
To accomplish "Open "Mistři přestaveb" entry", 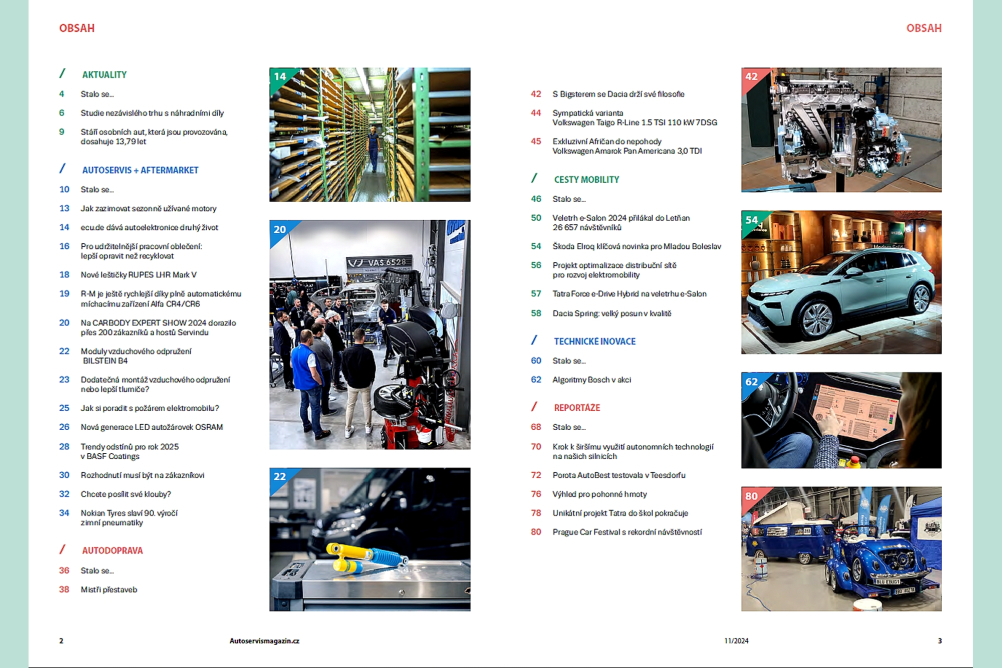I will tap(109, 589).
